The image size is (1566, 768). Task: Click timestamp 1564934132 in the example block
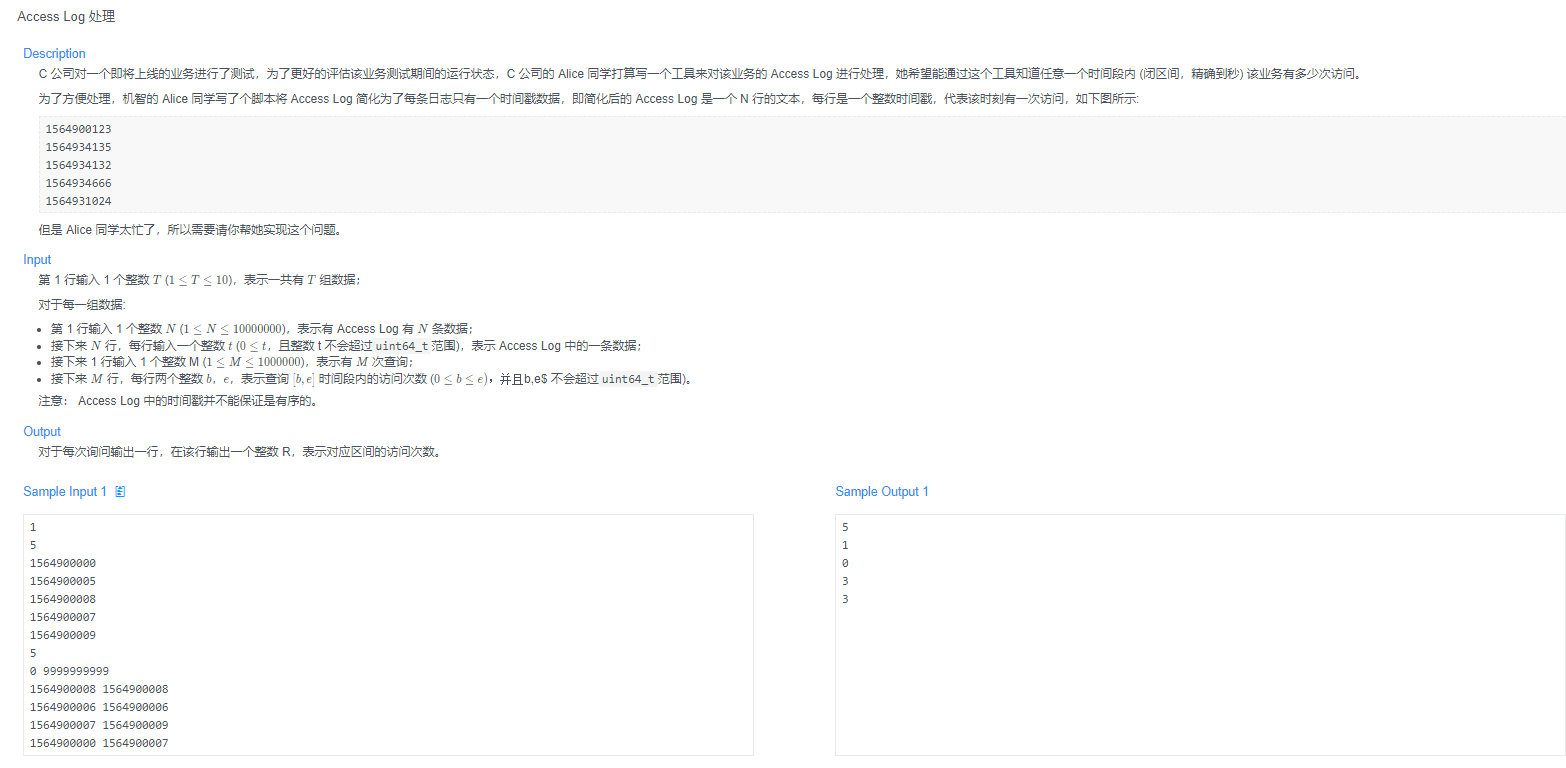78,165
